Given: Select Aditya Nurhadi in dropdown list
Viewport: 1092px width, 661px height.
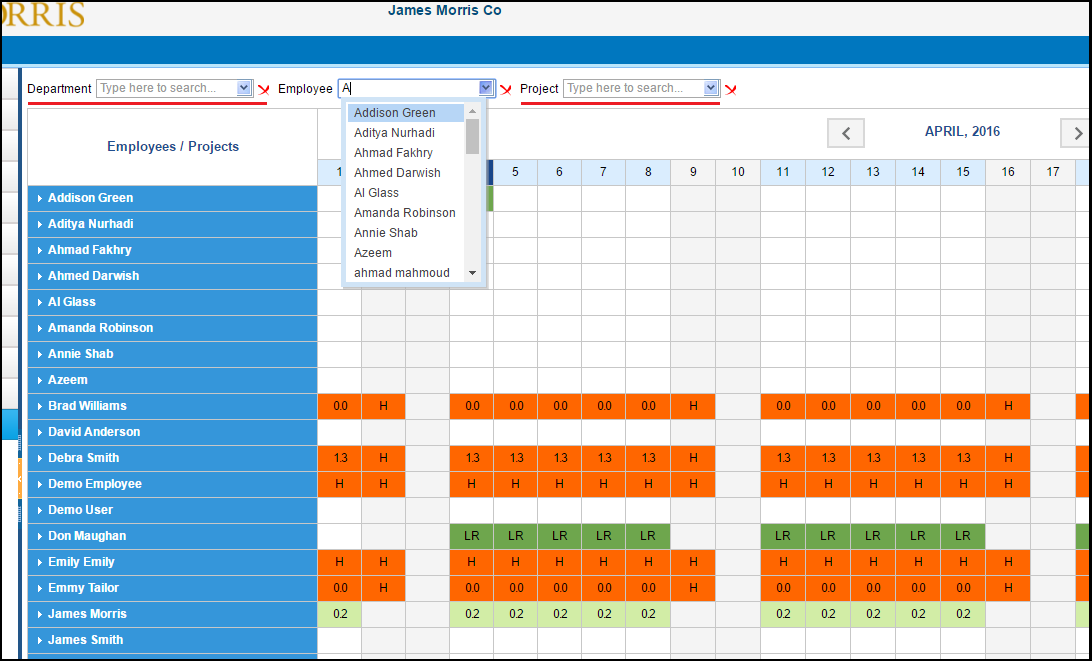Looking at the screenshot, I should tap(405, 133).
